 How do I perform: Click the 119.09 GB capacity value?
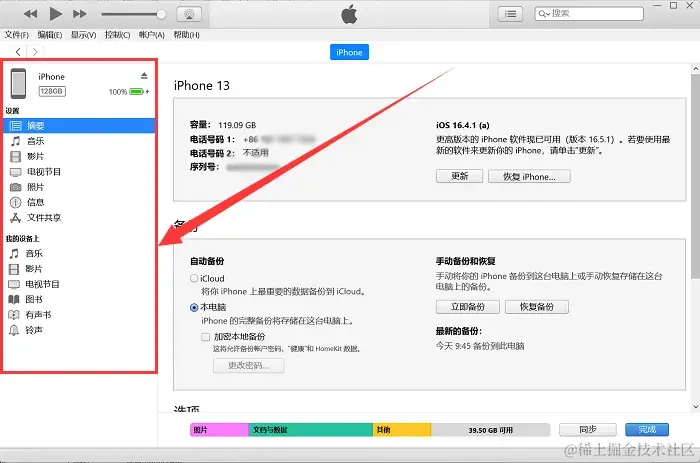237,125
